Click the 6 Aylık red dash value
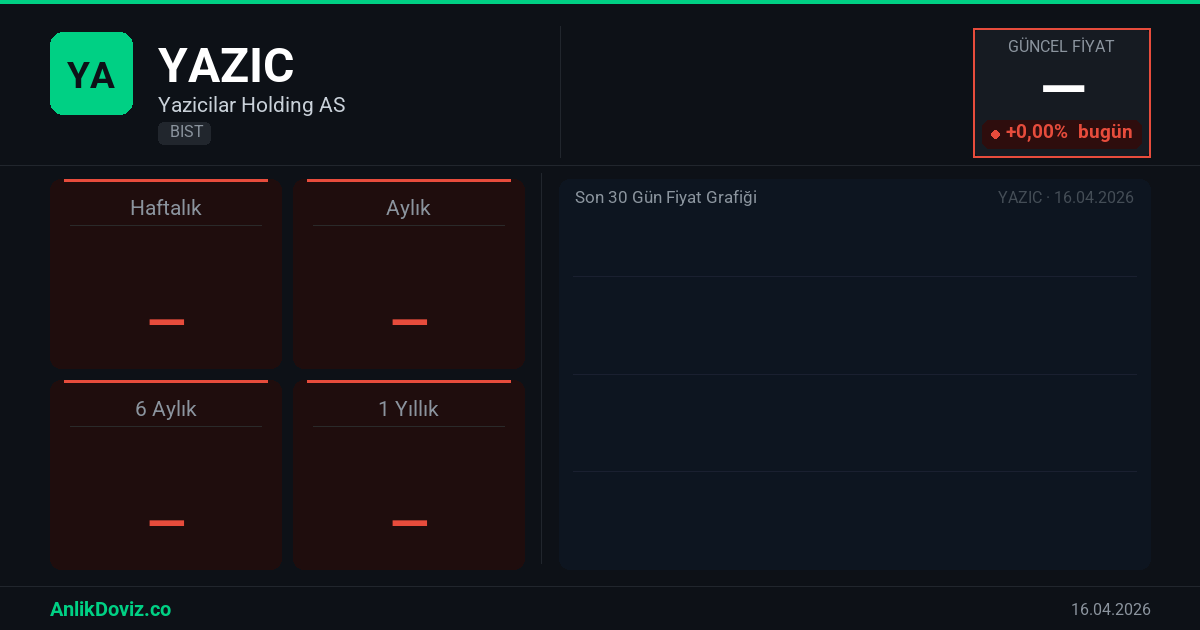The image size is (1200, 630). [x=166, y=523]
